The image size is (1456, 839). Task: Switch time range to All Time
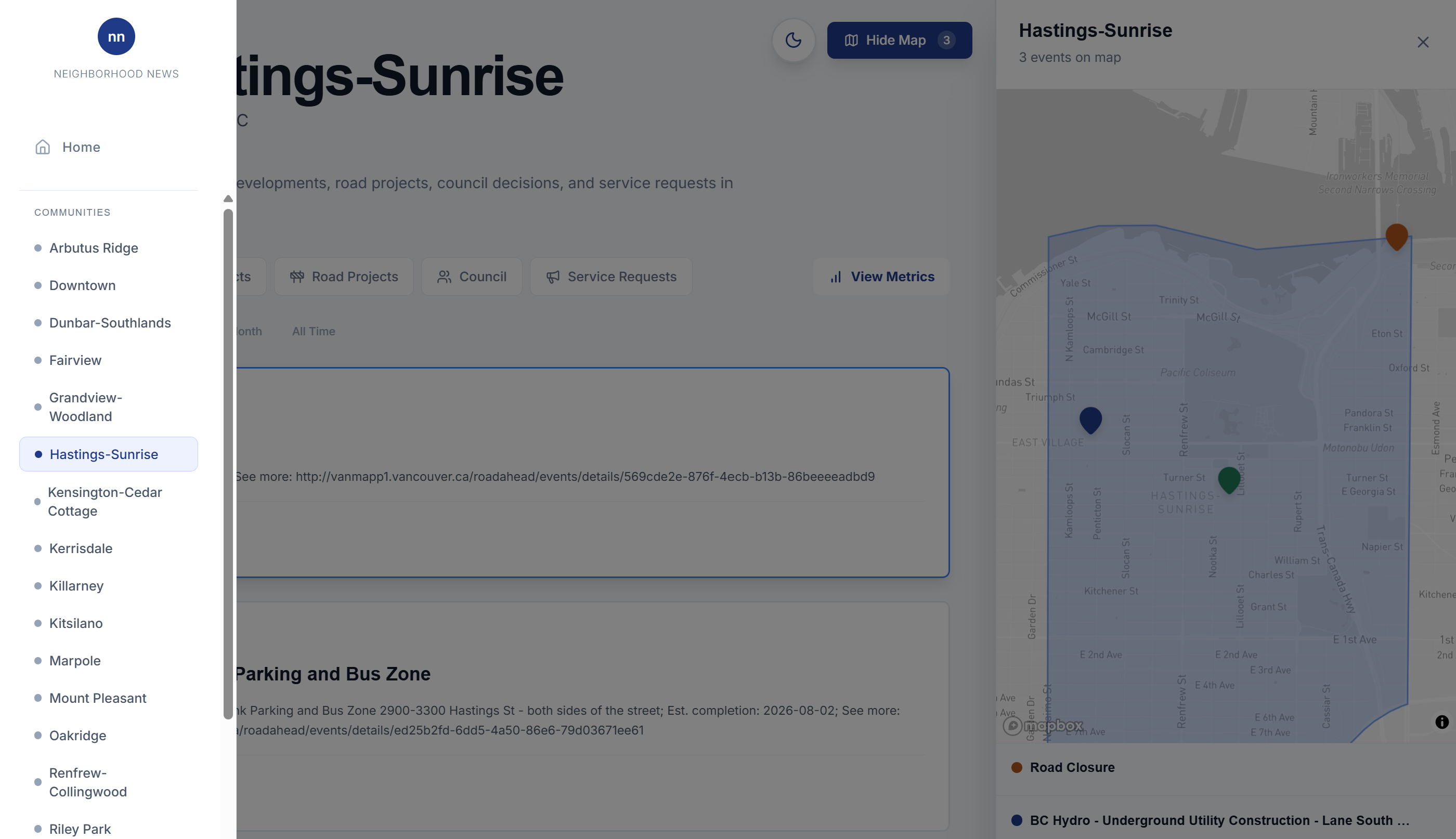[313, 331]
